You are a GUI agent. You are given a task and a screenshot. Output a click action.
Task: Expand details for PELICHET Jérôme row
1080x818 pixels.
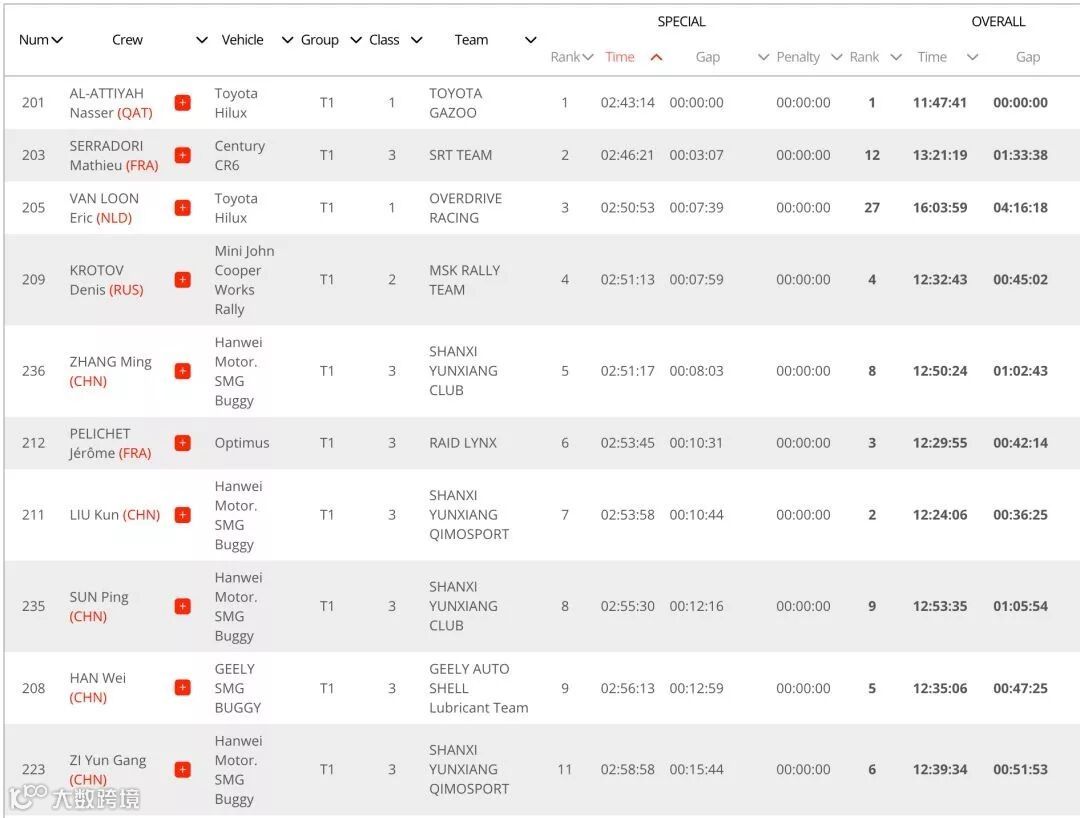click(x=183, y=443)
